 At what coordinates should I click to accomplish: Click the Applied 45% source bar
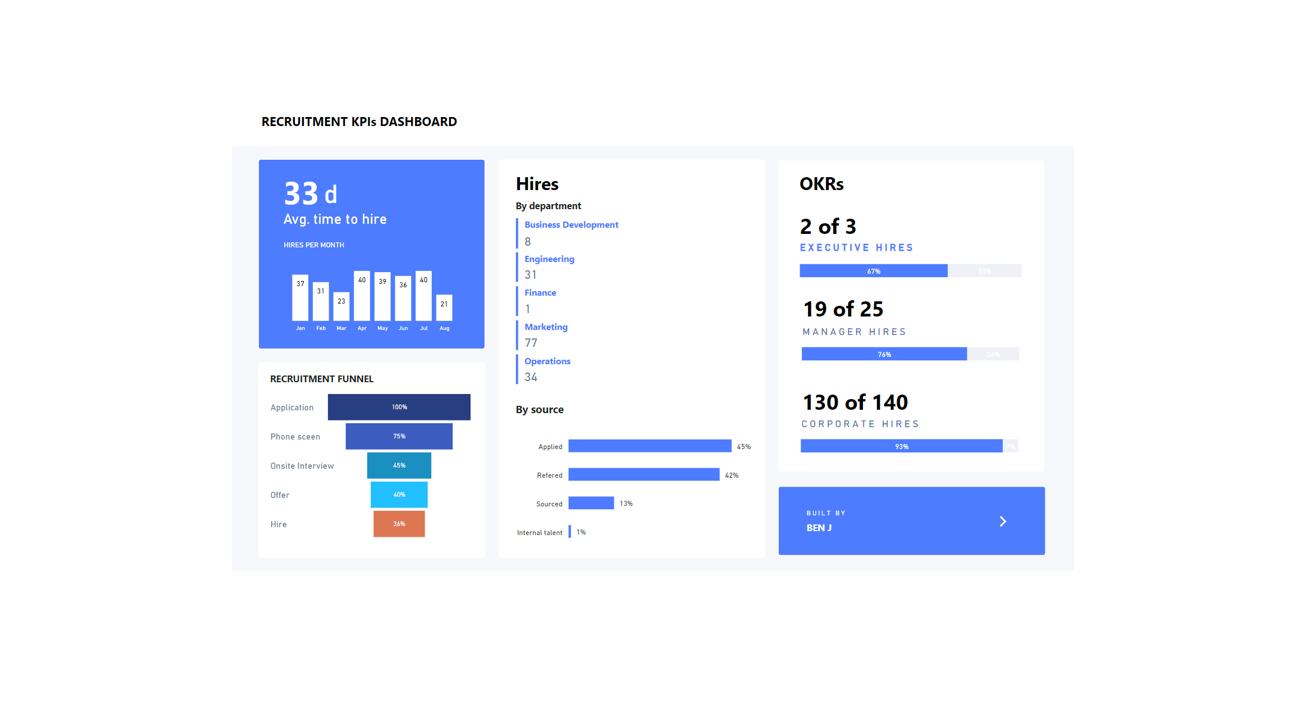[x=650, y=446]
